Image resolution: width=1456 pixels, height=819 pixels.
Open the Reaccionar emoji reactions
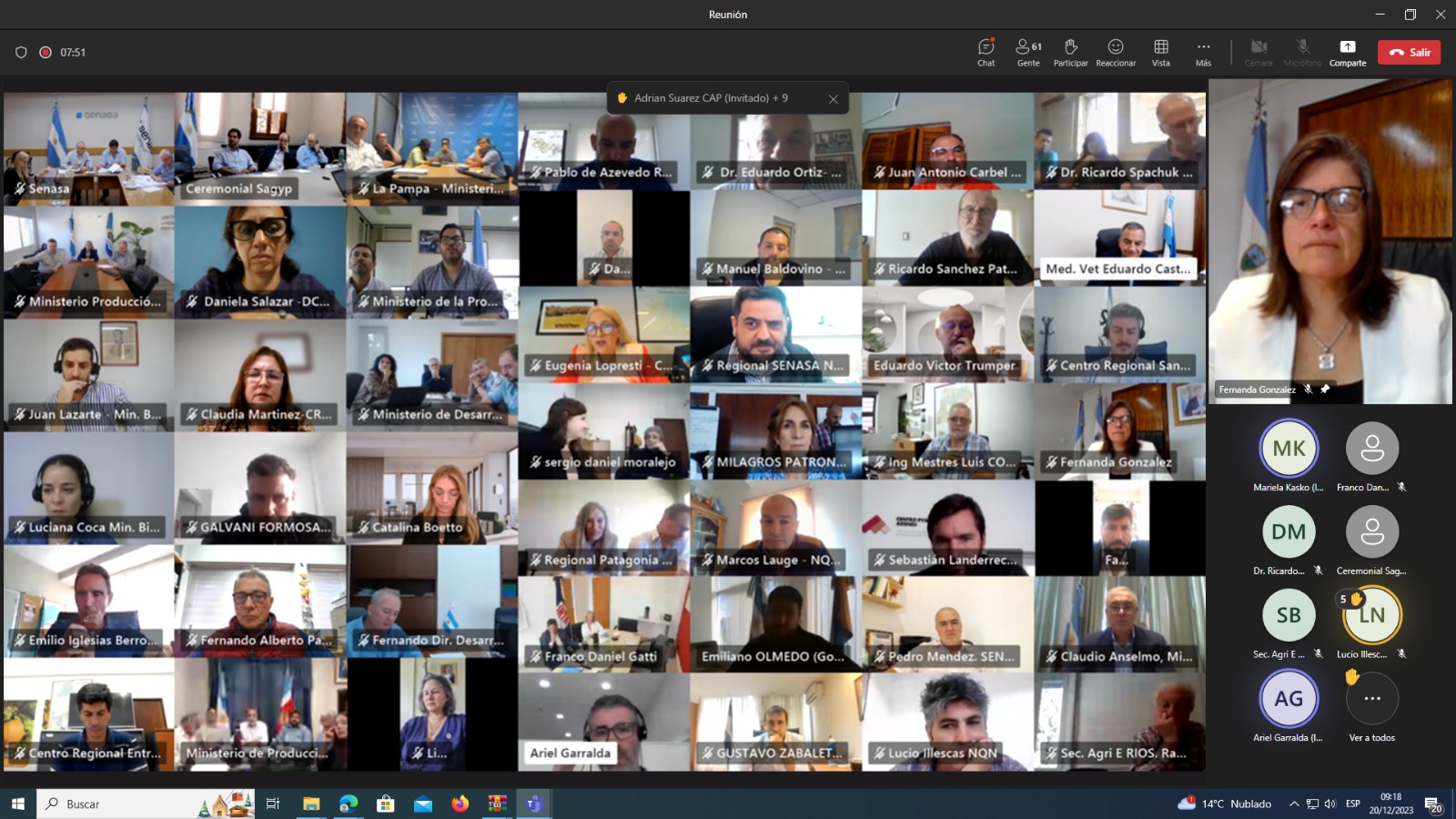click(x=1116, y=52)
